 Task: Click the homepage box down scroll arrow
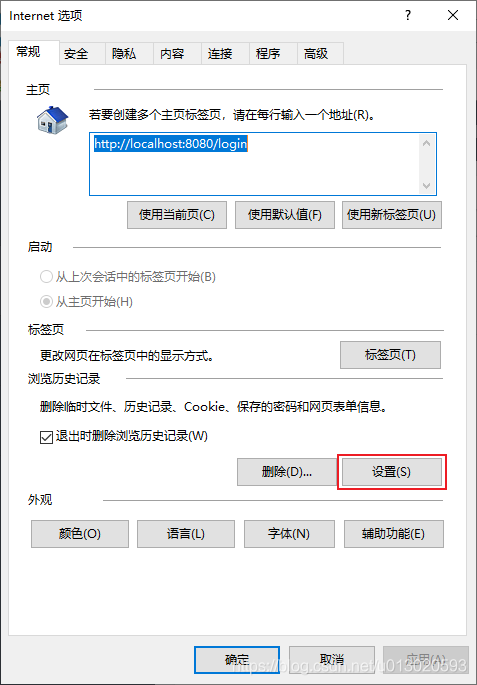click(426, 186)
